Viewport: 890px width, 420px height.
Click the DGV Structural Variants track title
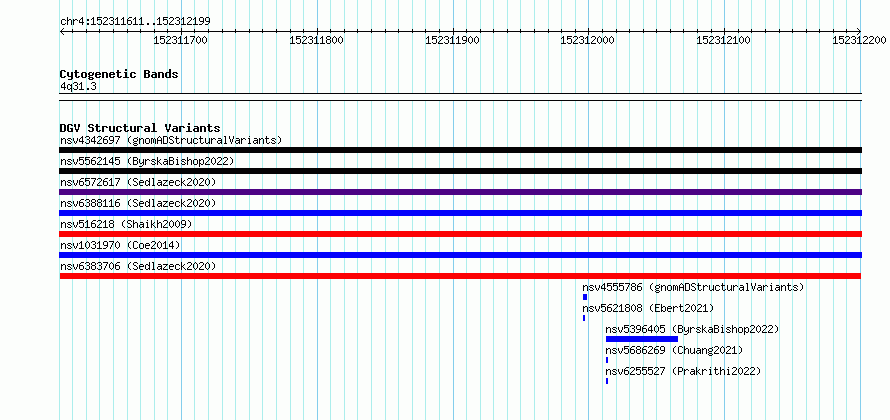(140, 128)
